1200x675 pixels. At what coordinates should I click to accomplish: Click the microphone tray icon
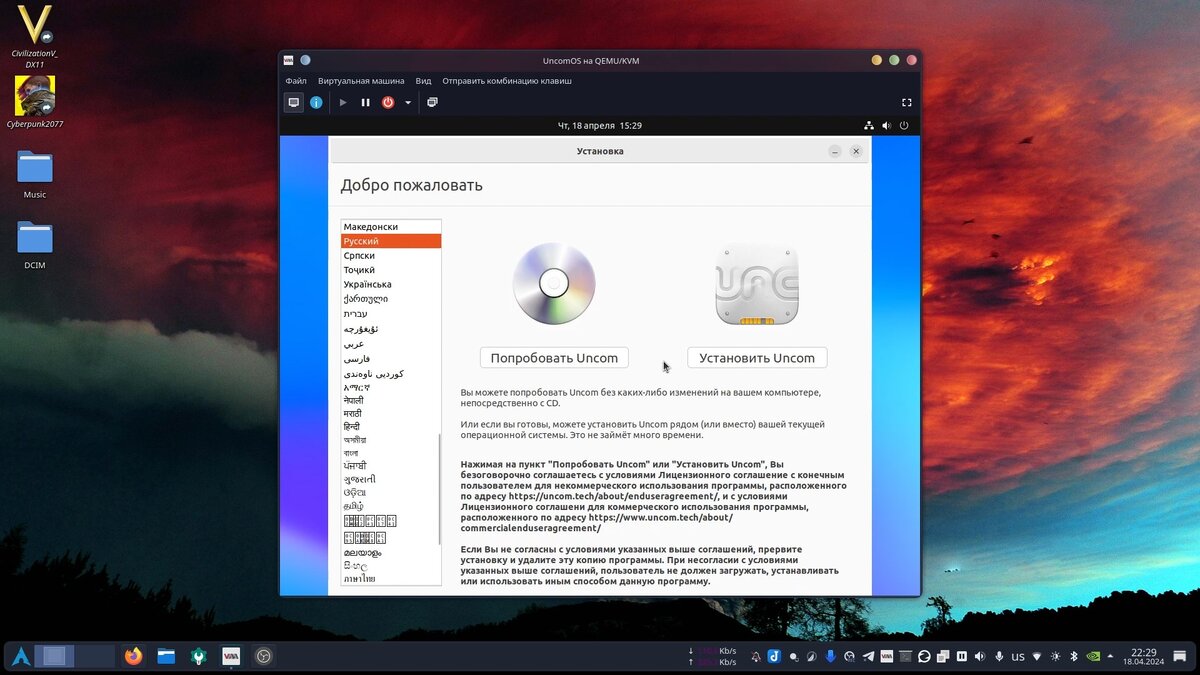[999, 657]
